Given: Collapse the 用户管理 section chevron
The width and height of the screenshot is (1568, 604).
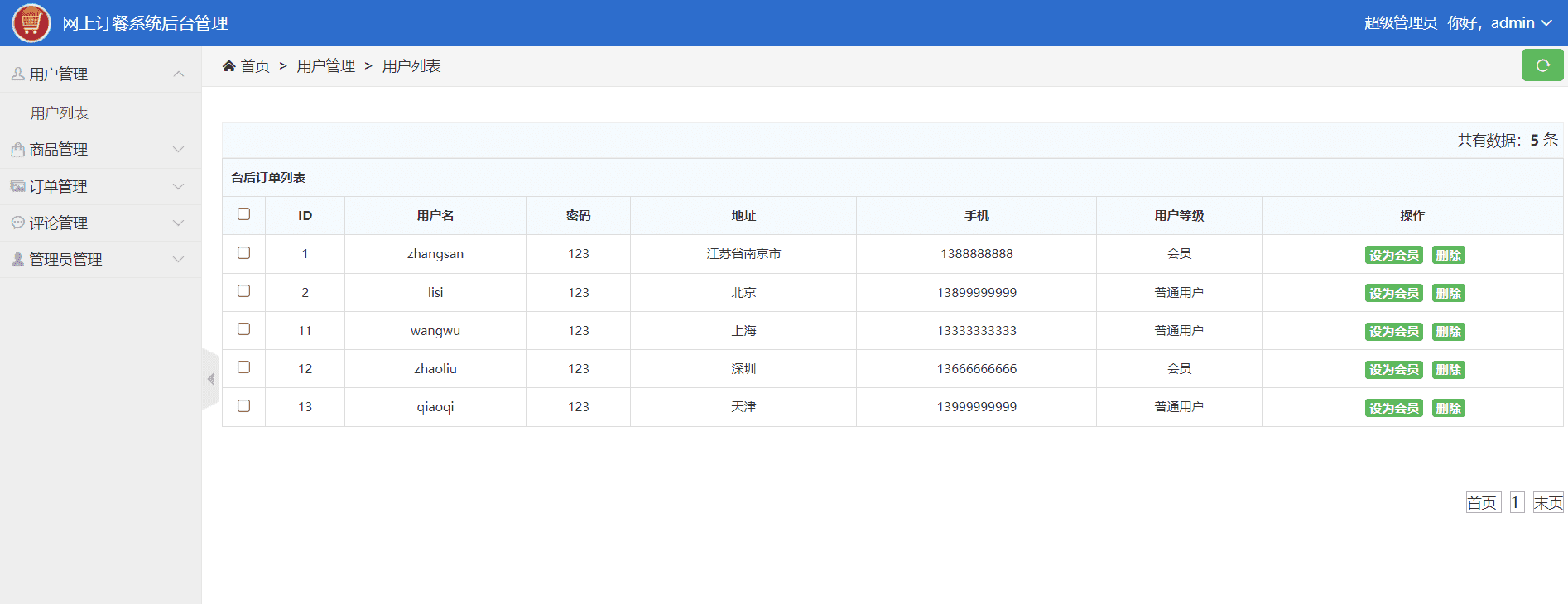Looking at the screenshot, I should point(178,74).
